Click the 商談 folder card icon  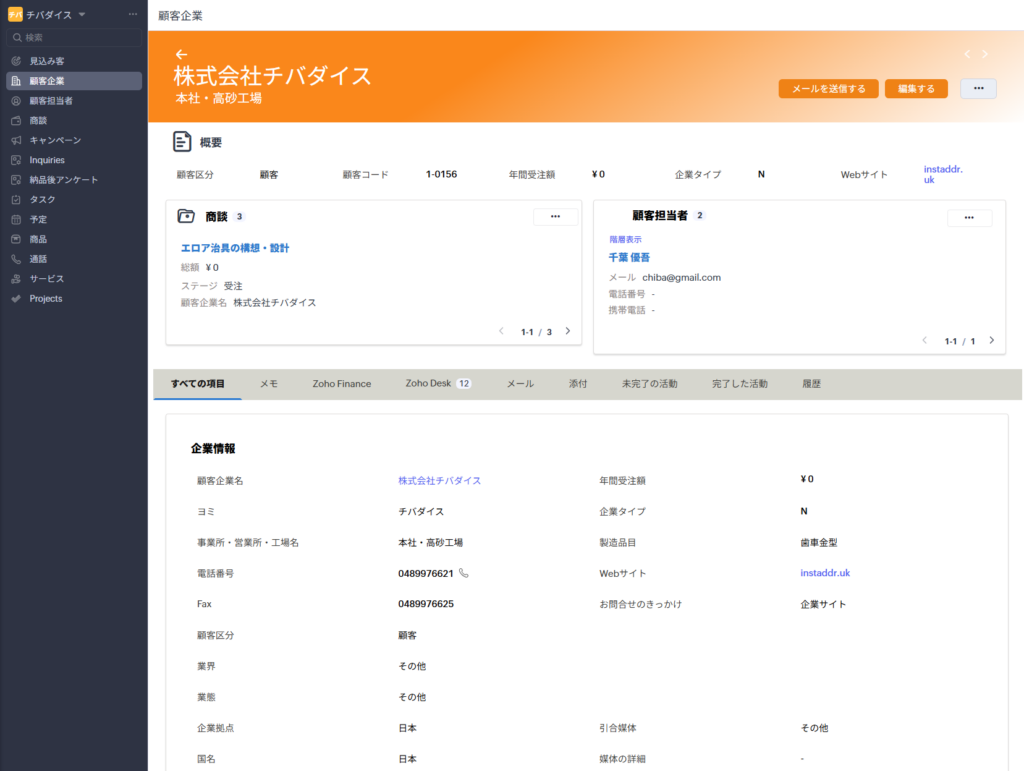(x=186, y=216)
